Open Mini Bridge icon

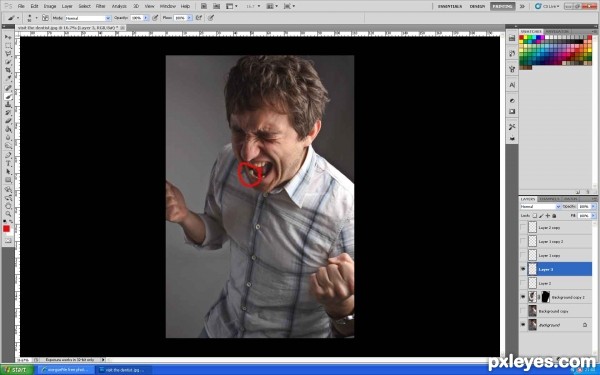tap(217, 6)
